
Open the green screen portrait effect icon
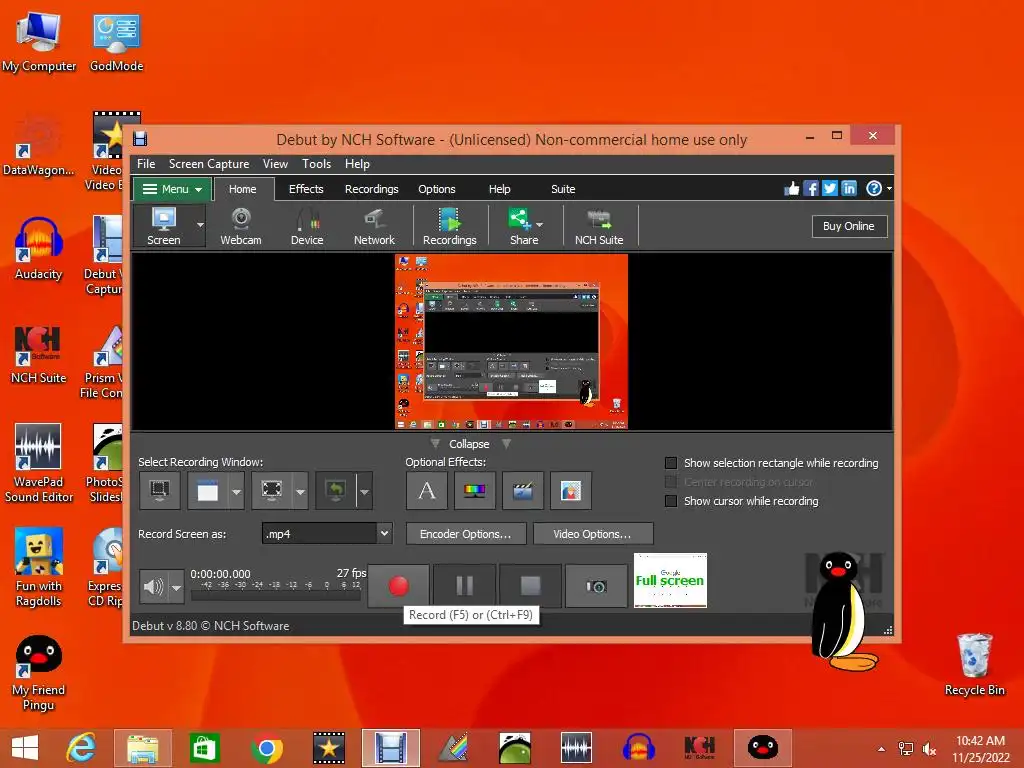(571, 490)
